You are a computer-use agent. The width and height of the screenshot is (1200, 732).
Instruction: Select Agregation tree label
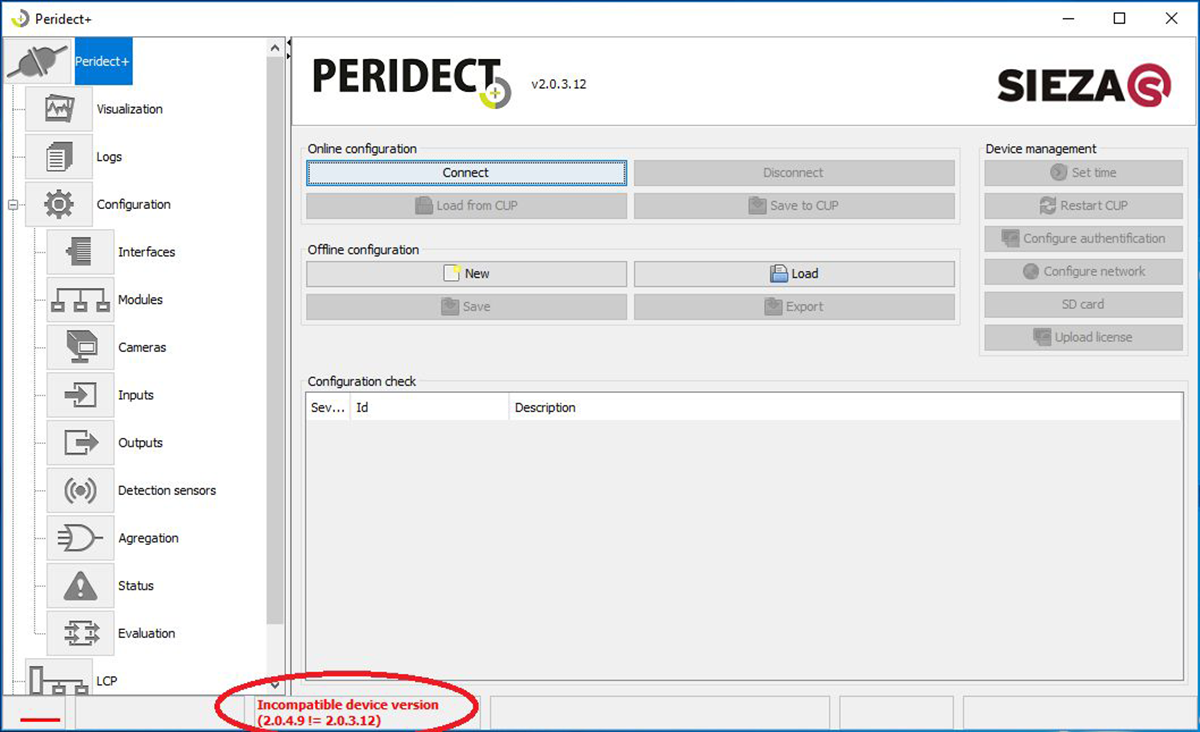(148, 538)
